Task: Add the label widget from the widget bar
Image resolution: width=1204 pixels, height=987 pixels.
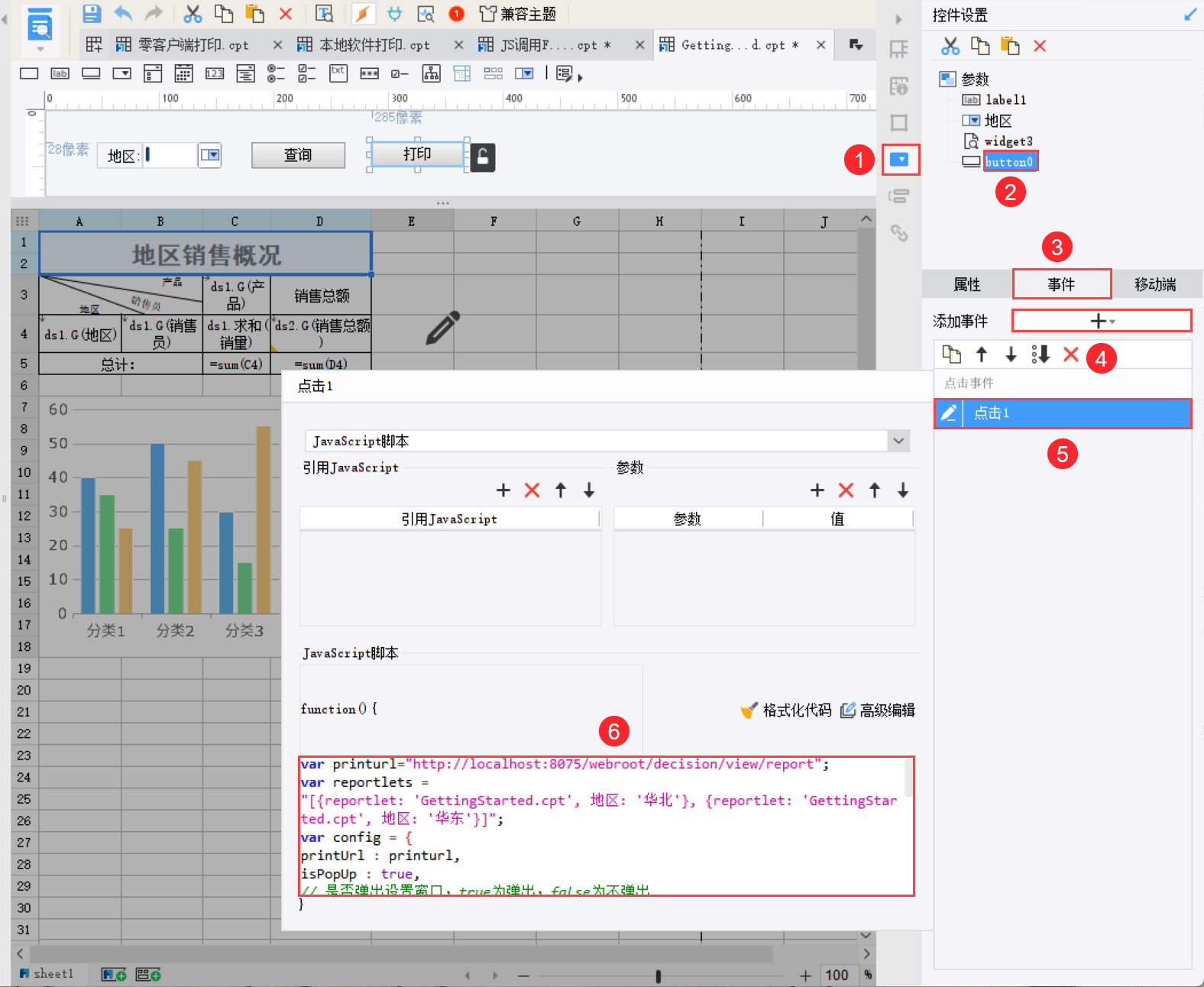Action: [x=60, y=73]
